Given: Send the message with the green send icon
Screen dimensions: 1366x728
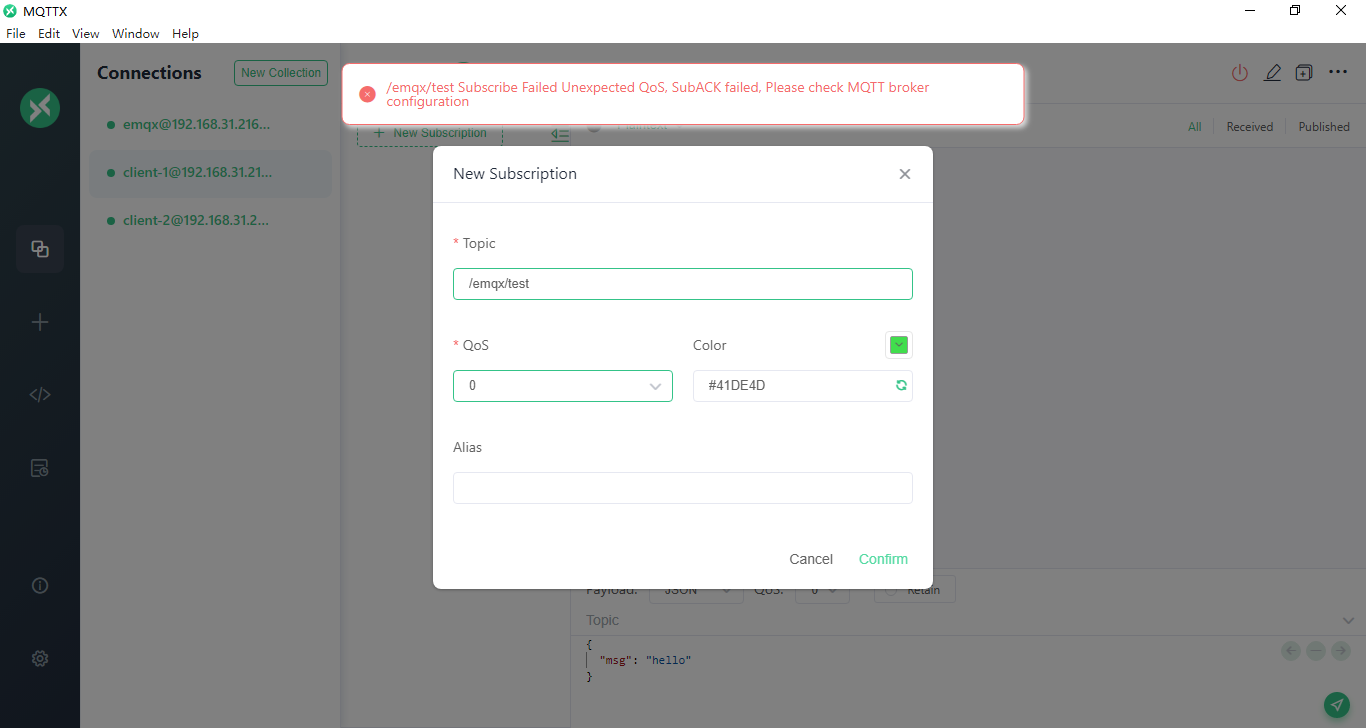Looking at the screenshot, I should 1336,705.
